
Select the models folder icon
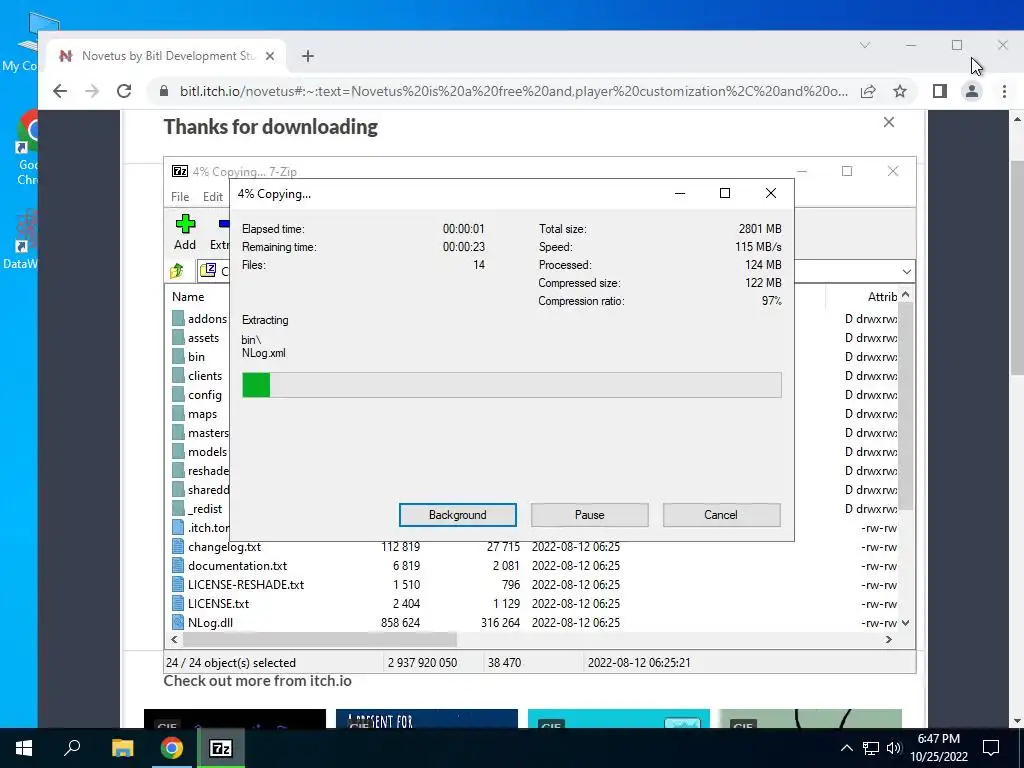tap(178, 451)
